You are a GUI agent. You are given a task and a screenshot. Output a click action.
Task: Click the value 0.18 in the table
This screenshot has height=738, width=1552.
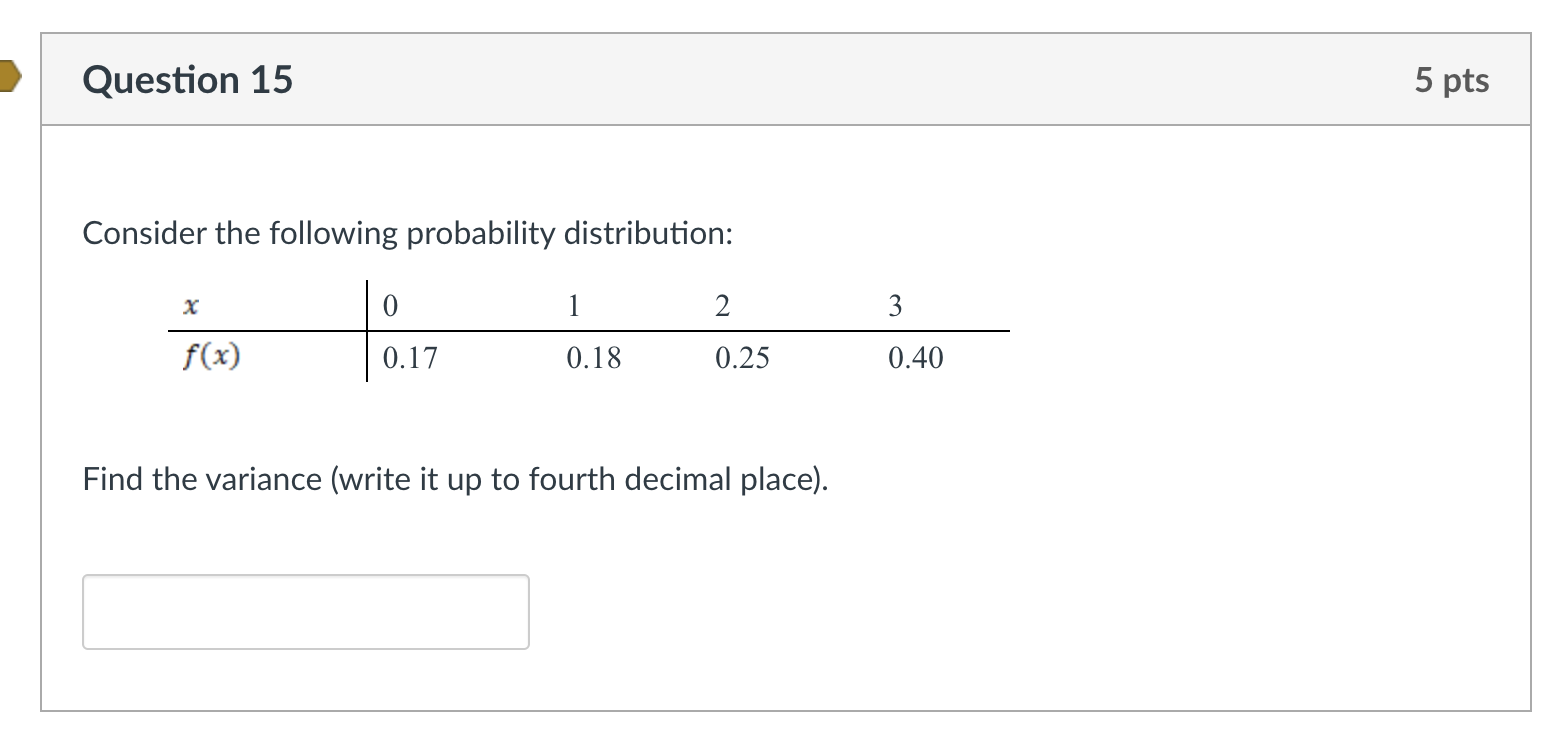click(x=594, y=357)
